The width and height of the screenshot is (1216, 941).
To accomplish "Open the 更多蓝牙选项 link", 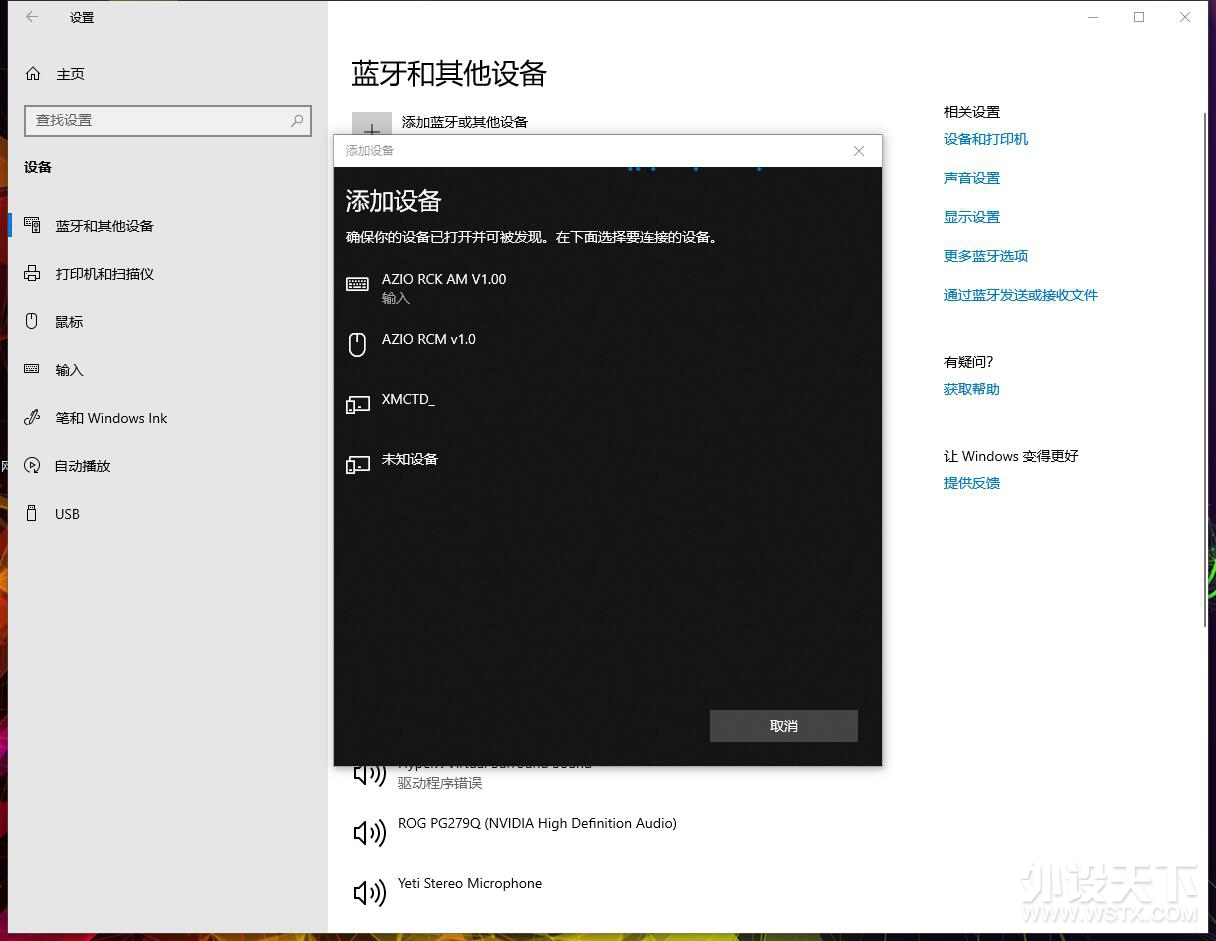I will [x=985, y=256].
